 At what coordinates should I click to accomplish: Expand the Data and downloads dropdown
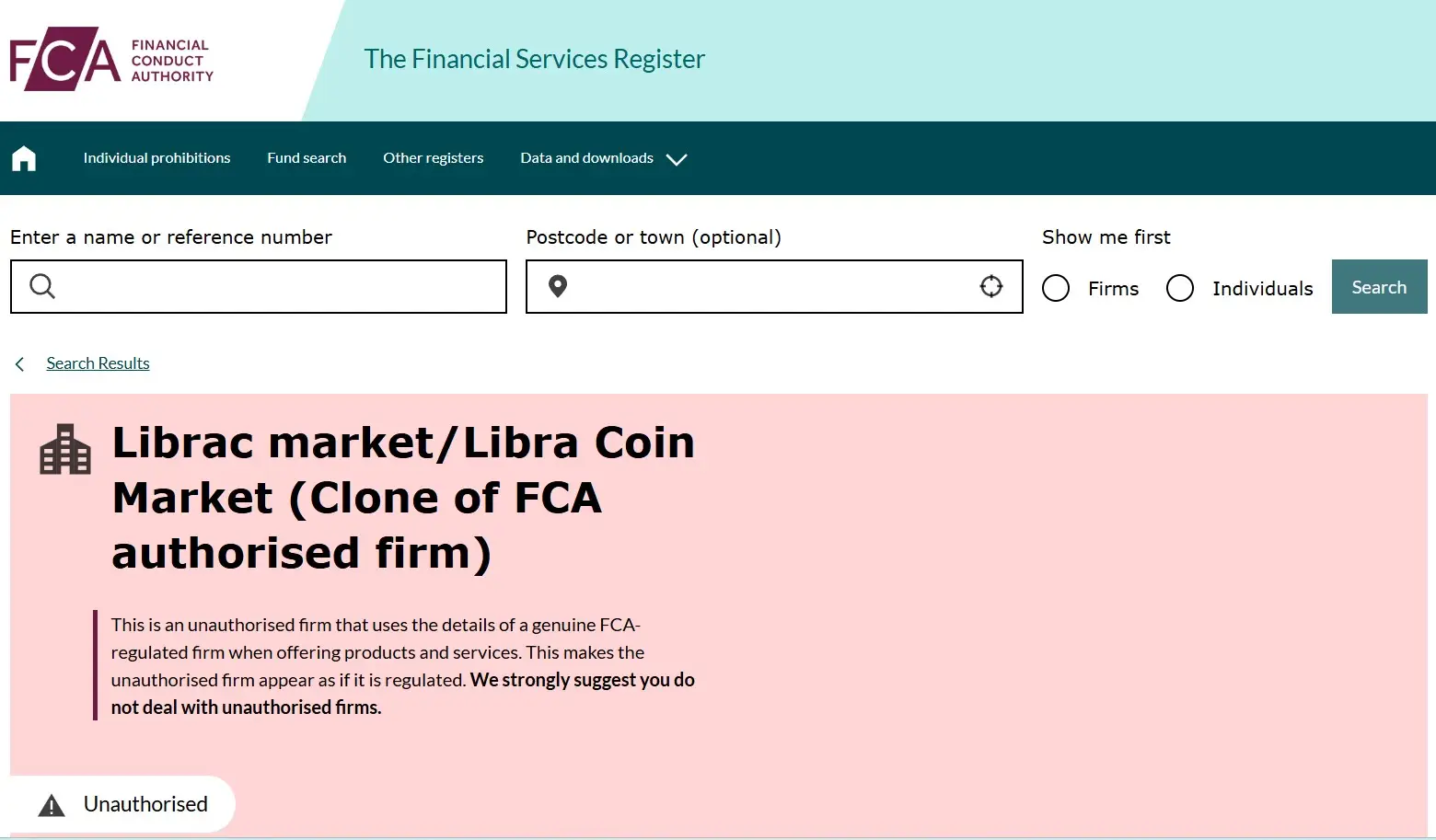(603, 157)
